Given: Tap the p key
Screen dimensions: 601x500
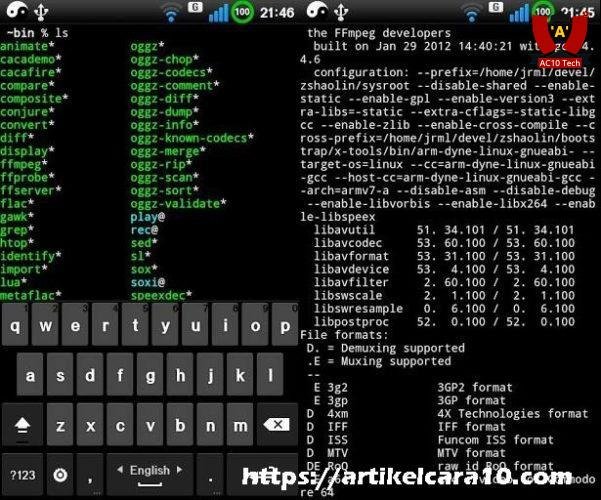Looking at the screenshot, I should 285,325.
